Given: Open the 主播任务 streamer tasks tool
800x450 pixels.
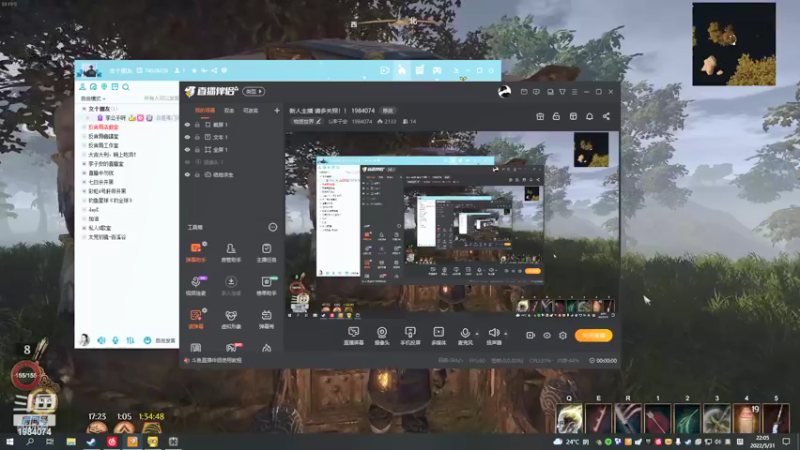Looking at the screenshot, I should coord(266,253).
